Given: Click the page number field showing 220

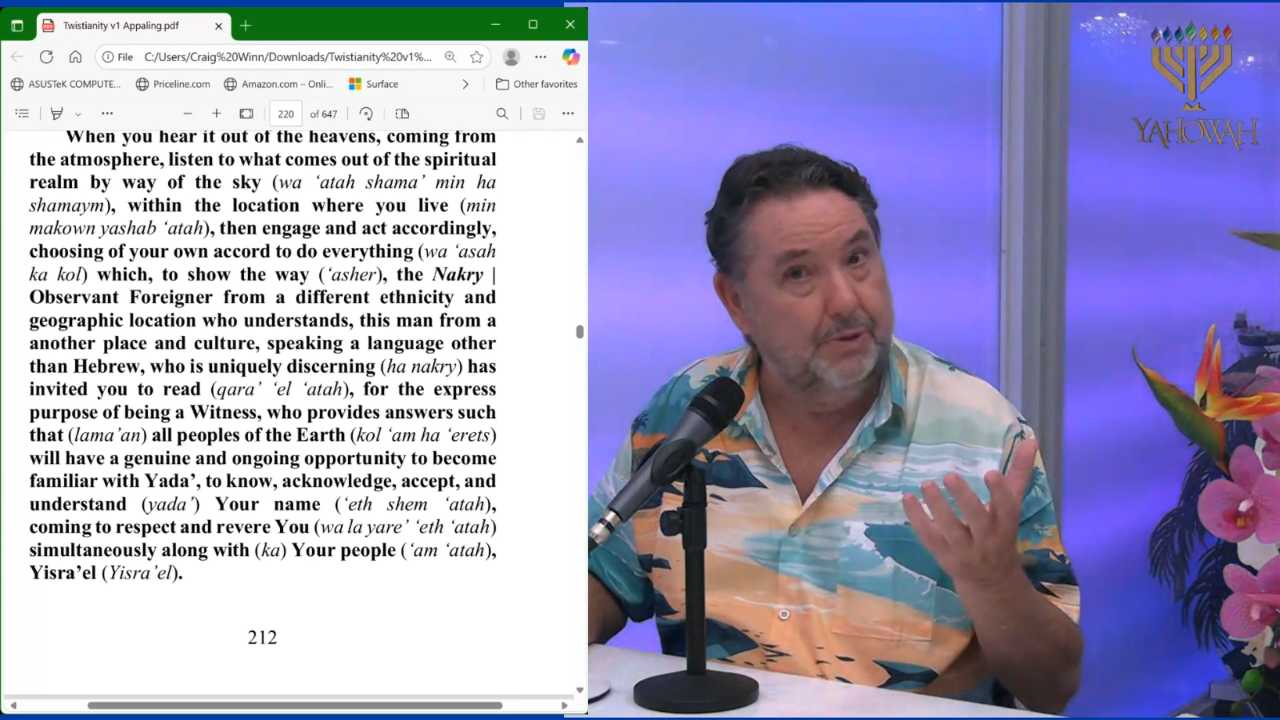Looking at the screenshot, I should pos(285,114).
